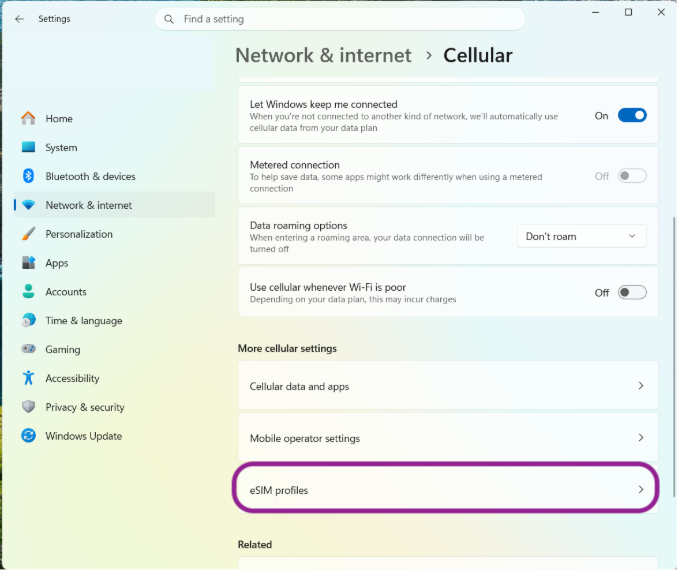The width and height of the screenshot is (678, 570).
Task: Click the Related section heading
Action: 255,544
